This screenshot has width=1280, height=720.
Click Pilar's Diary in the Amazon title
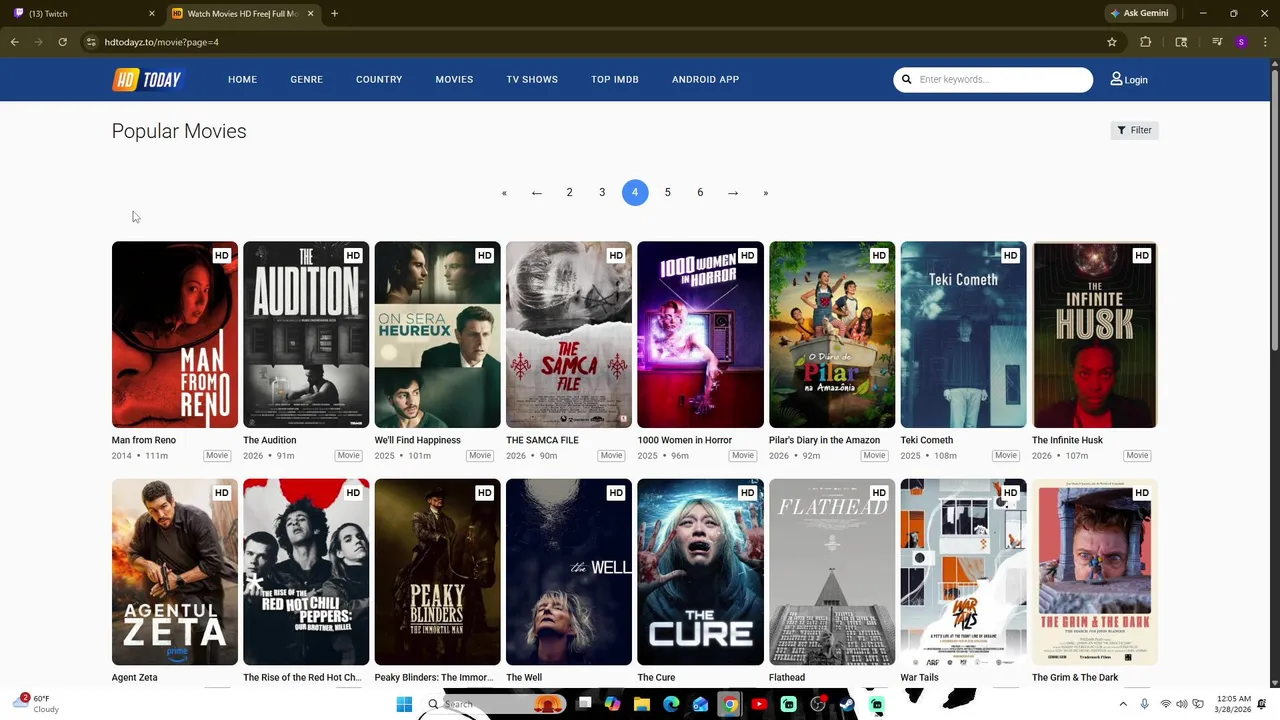click(824, 440)
